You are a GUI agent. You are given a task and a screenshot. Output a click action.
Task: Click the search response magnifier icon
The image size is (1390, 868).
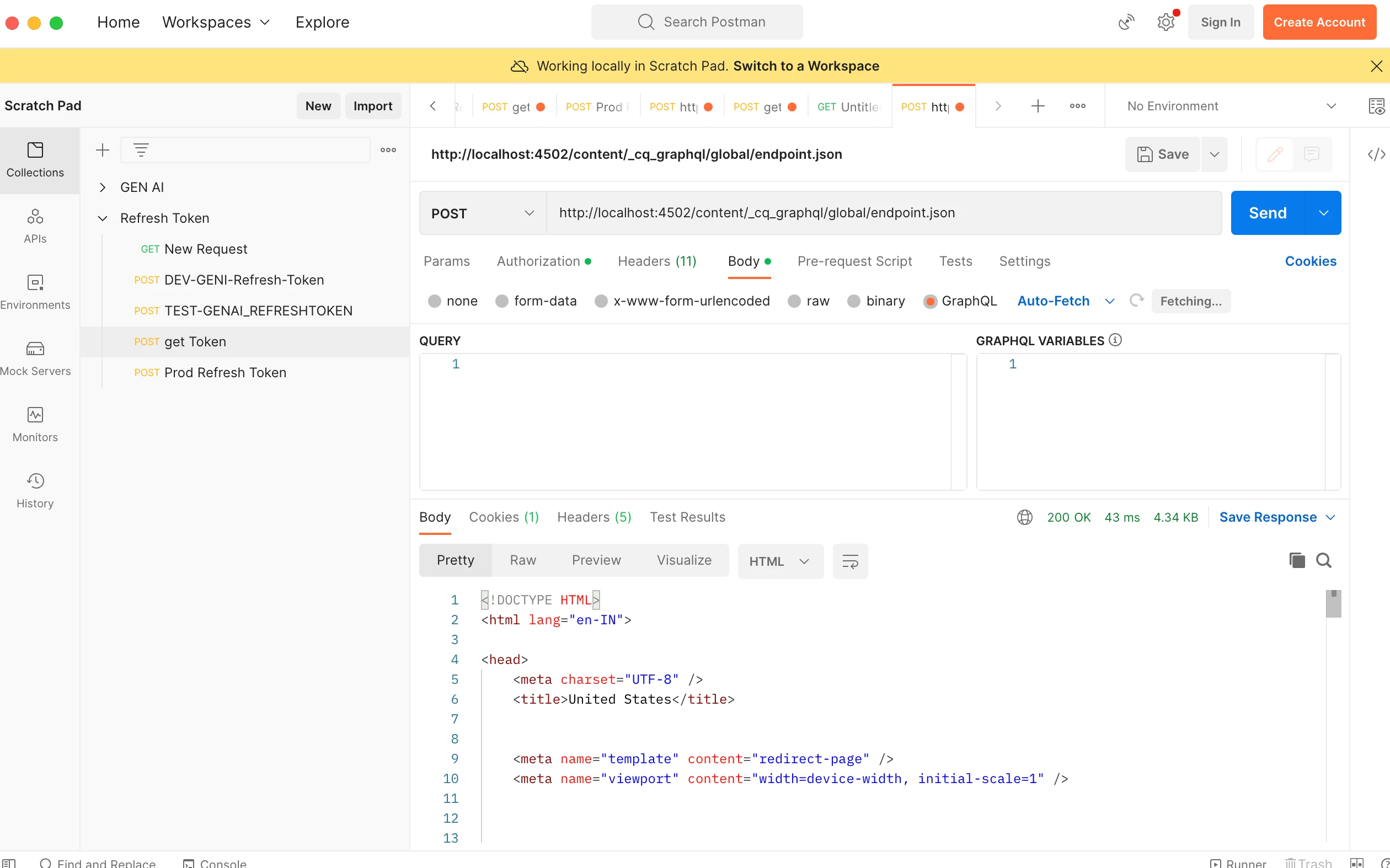point(1323,560)
